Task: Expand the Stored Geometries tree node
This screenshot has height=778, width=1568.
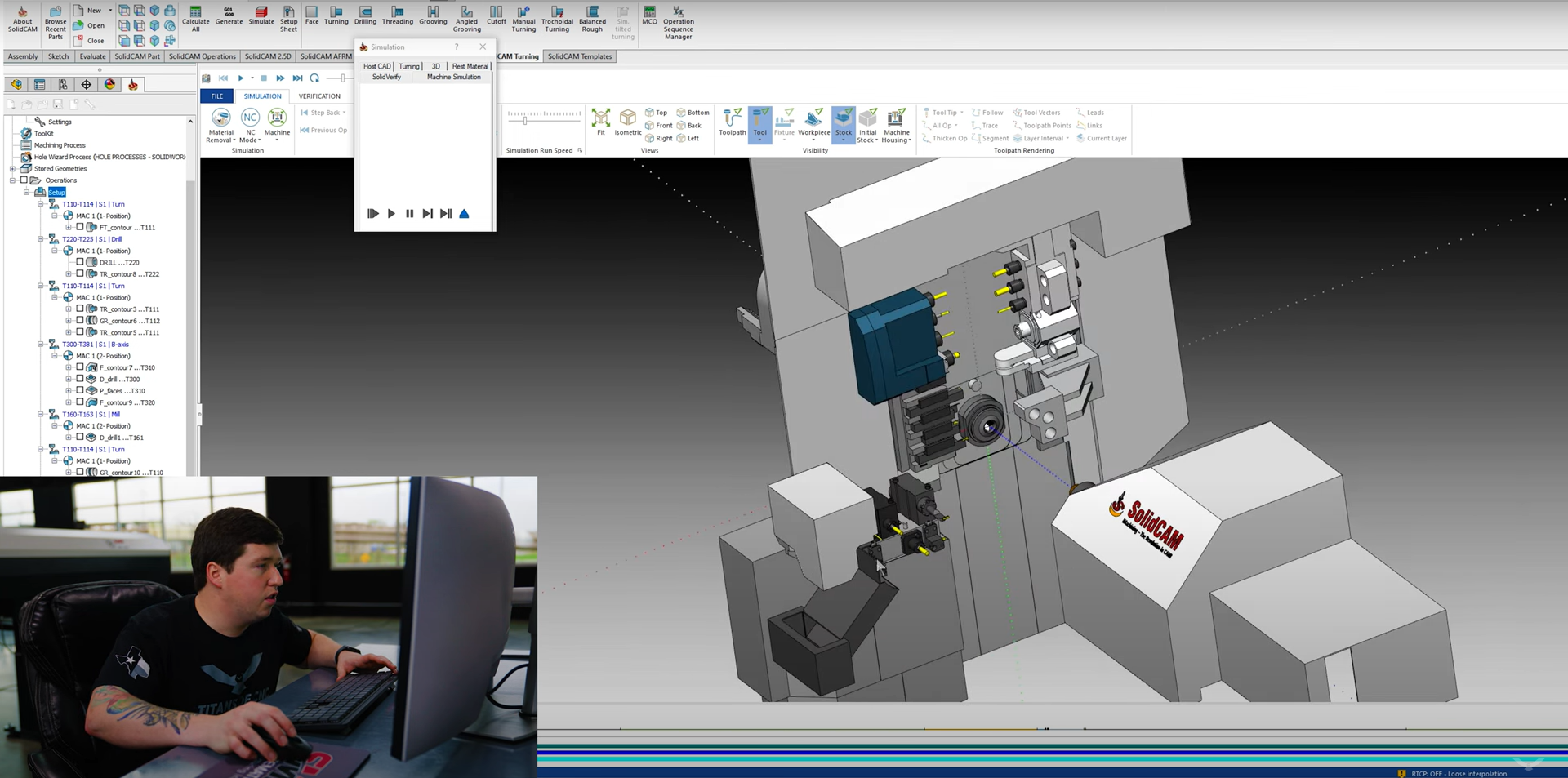Action: pos(12,169)
